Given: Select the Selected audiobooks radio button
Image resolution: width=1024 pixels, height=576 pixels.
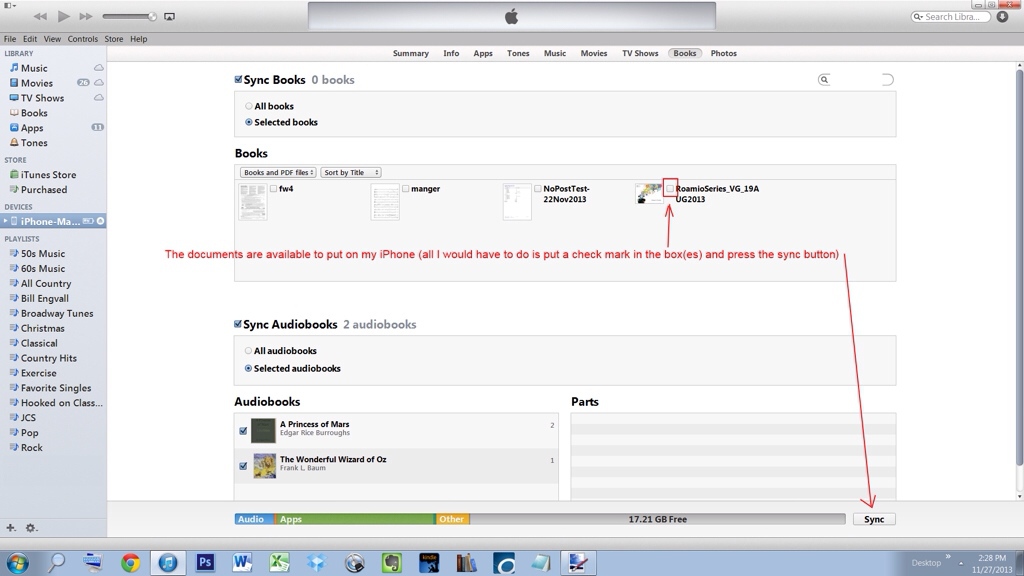Looking at the screenshot, I should 248,368.
